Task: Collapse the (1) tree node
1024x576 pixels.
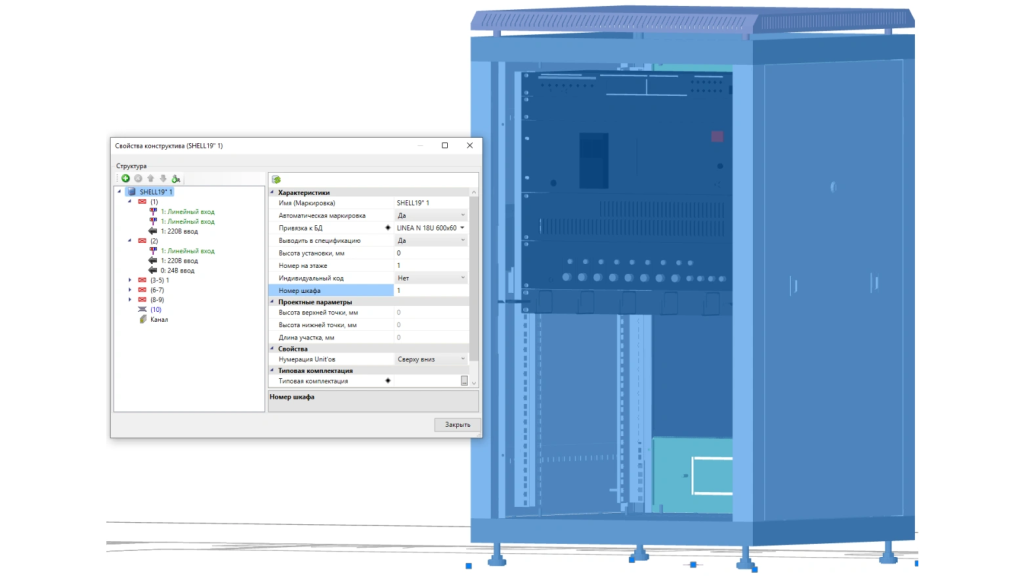Action: click(x=130, y=201)
